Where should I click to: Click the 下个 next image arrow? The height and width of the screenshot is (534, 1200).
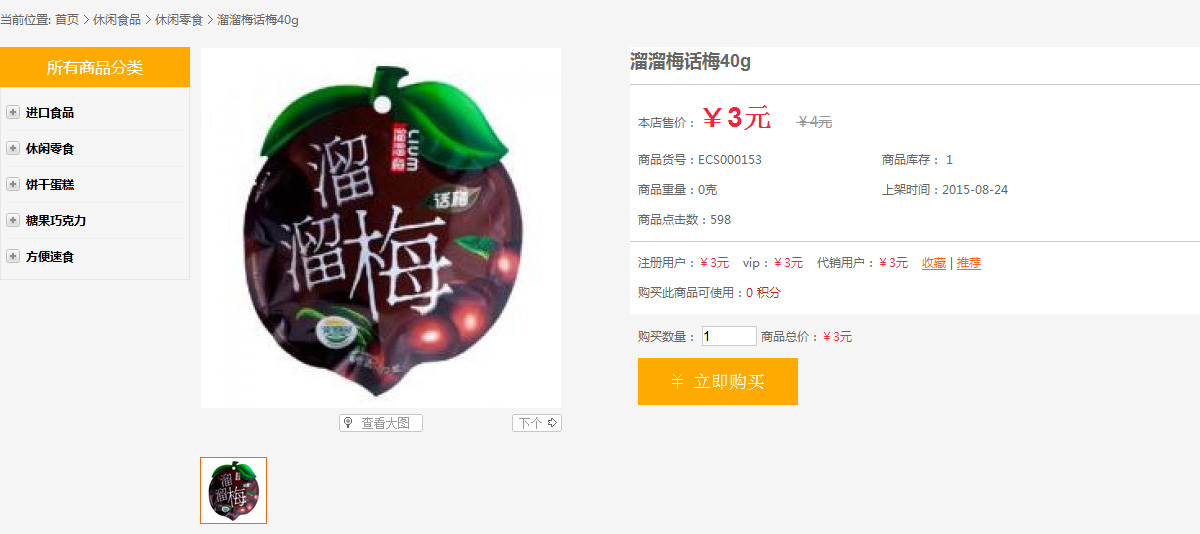coord(537,423)
